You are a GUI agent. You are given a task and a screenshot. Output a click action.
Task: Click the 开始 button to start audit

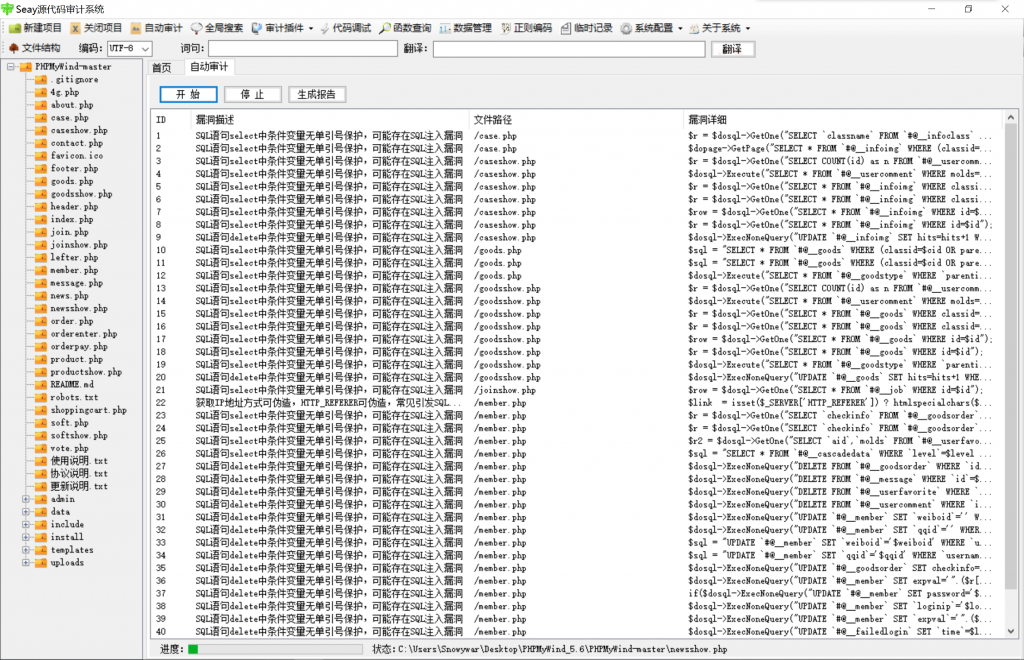[x=188, y=95]
